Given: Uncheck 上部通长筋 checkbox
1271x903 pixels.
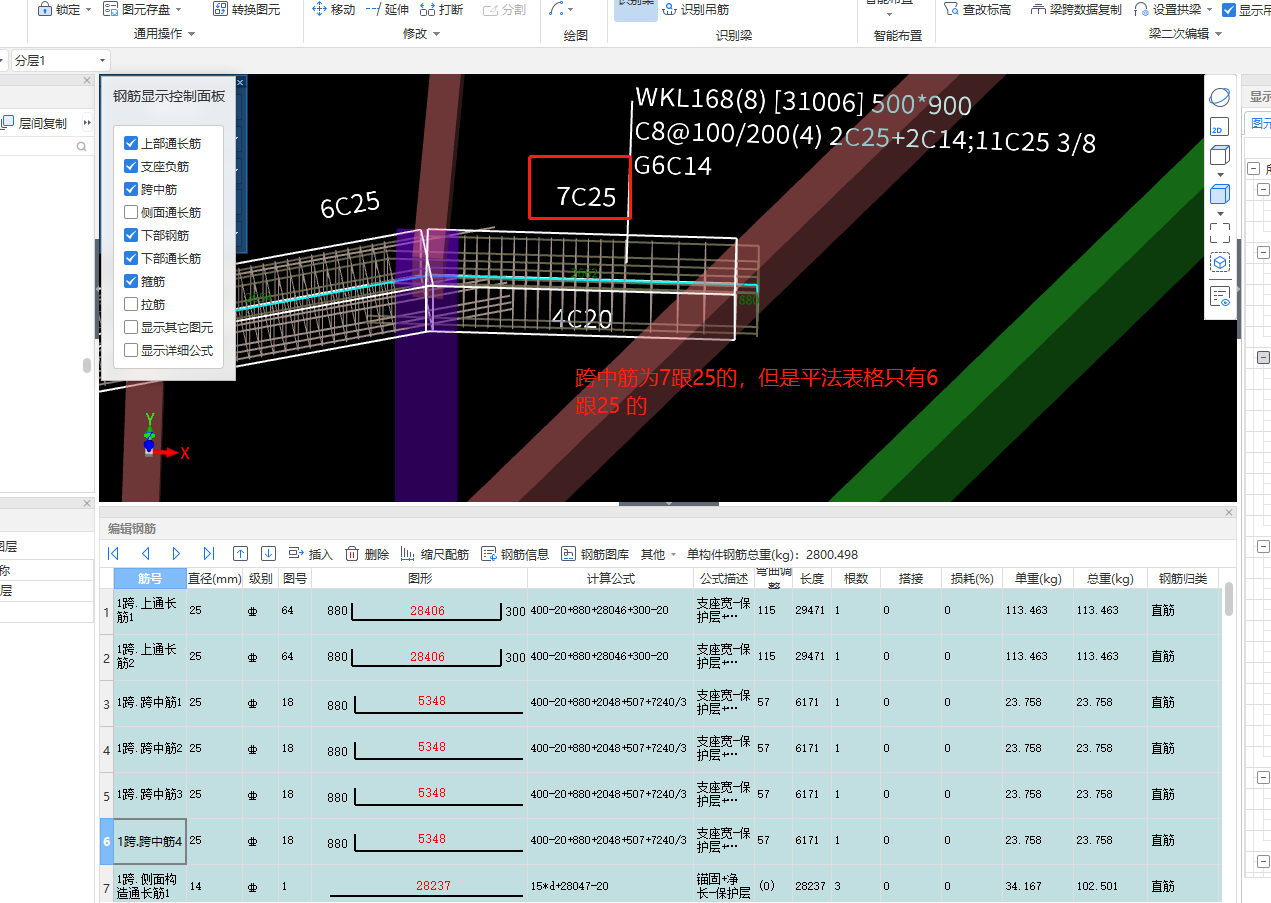Looking at the screenshot, I should coord(131,144).
